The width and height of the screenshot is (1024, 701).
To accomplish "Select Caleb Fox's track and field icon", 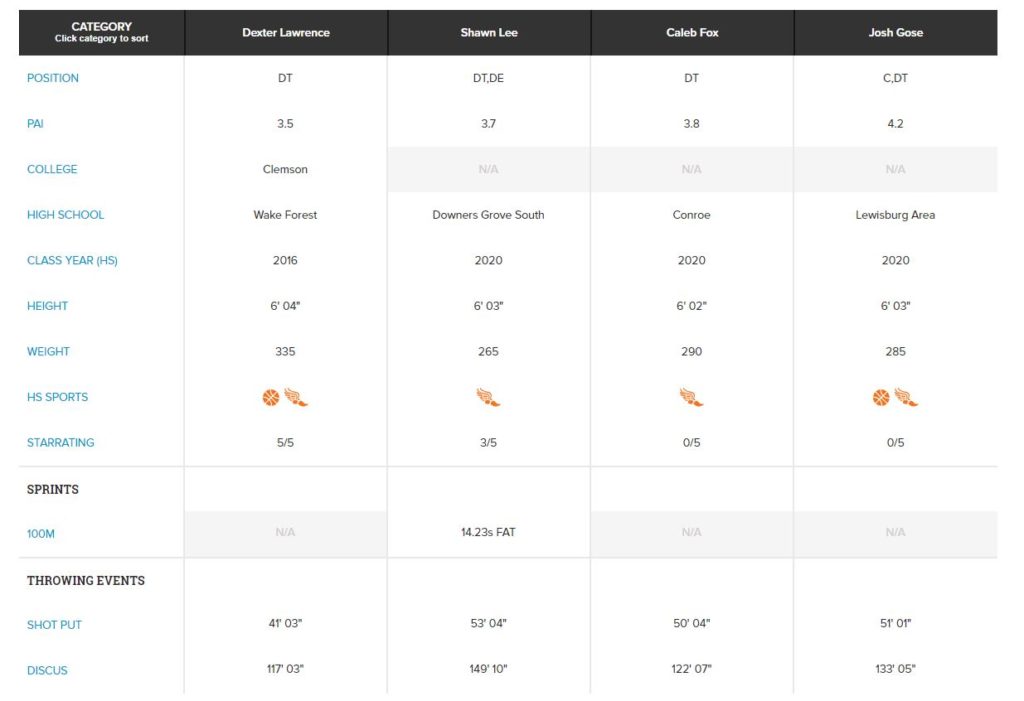I will coord(691,397).
